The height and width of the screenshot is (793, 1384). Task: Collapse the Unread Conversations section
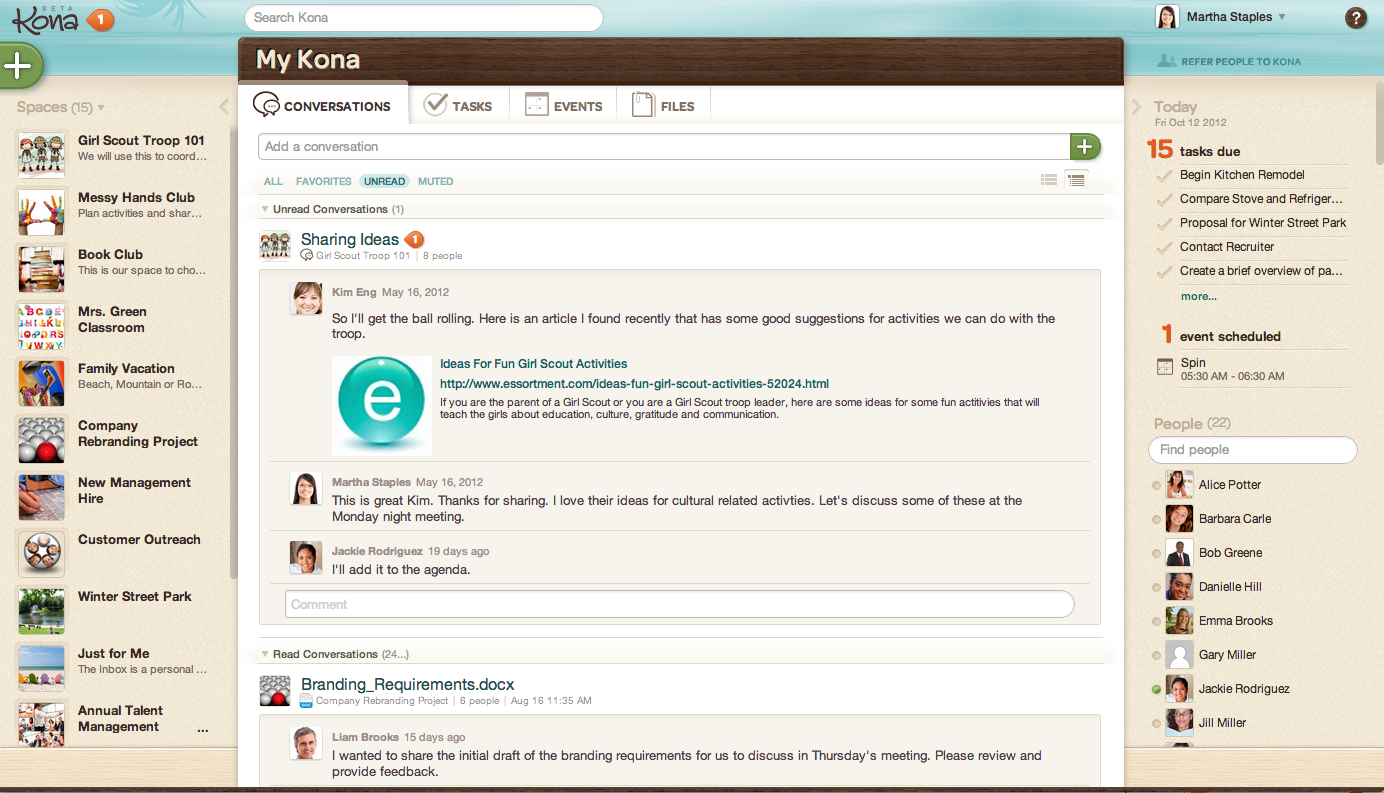(x=265, y=209)
